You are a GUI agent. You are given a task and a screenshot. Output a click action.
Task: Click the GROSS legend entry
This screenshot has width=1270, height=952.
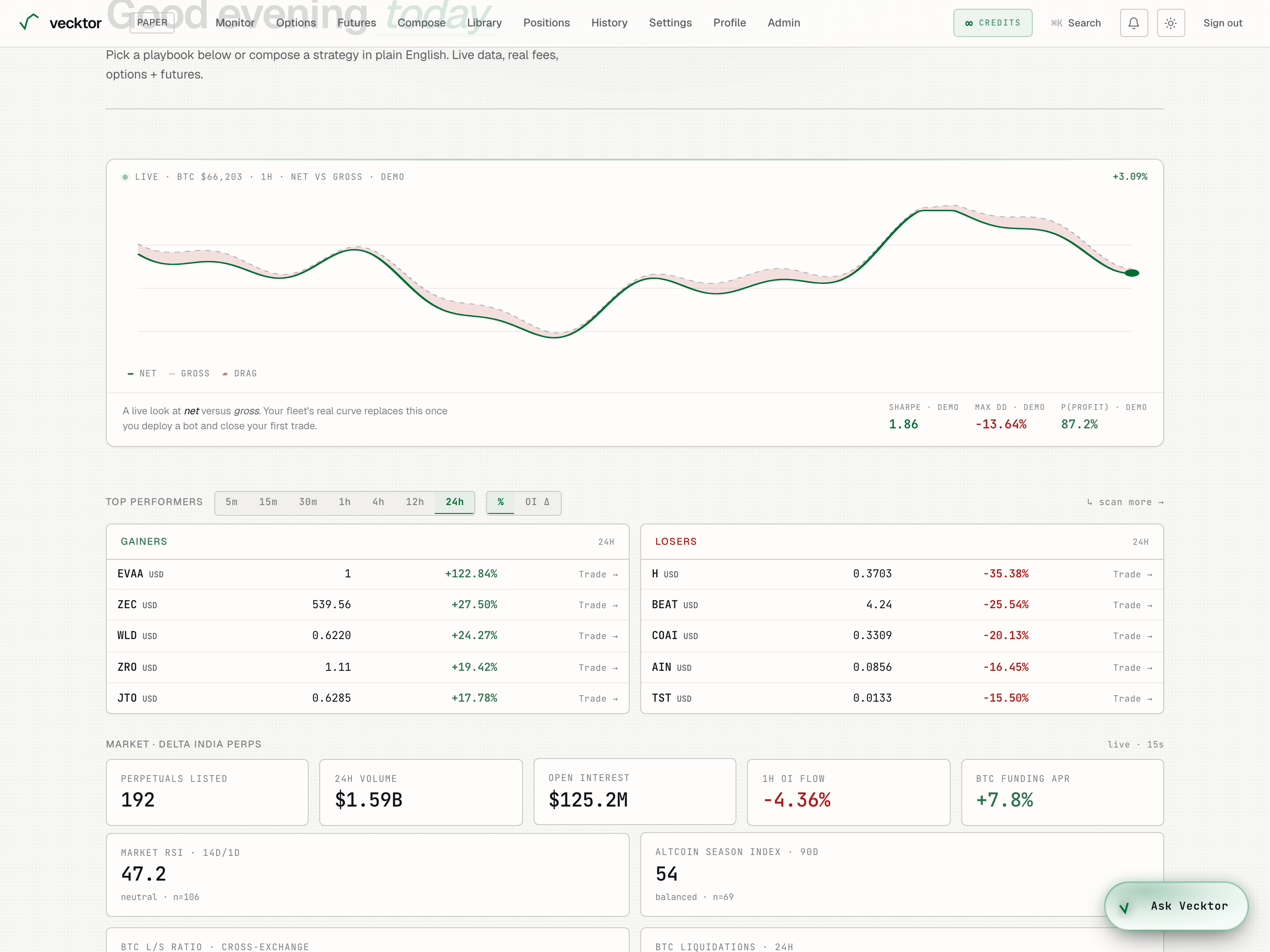pyautogui.click(x=190, y=374)
